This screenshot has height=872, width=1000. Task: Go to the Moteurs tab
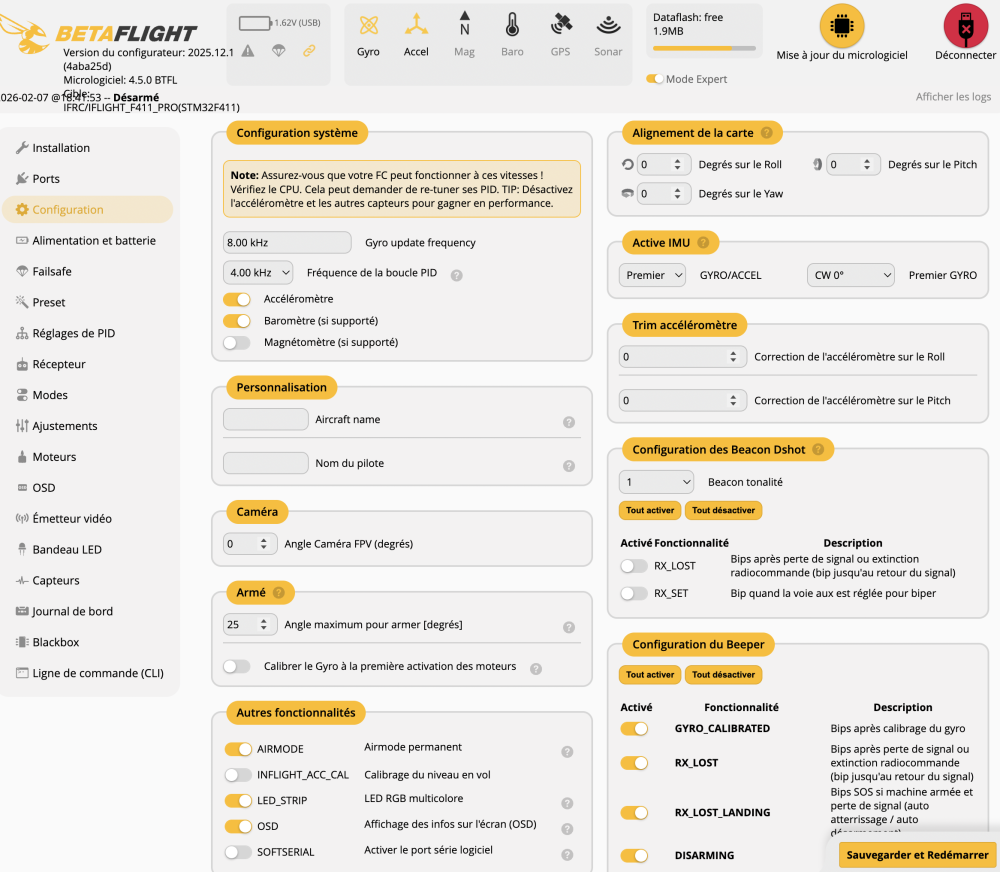click(54, 457)
